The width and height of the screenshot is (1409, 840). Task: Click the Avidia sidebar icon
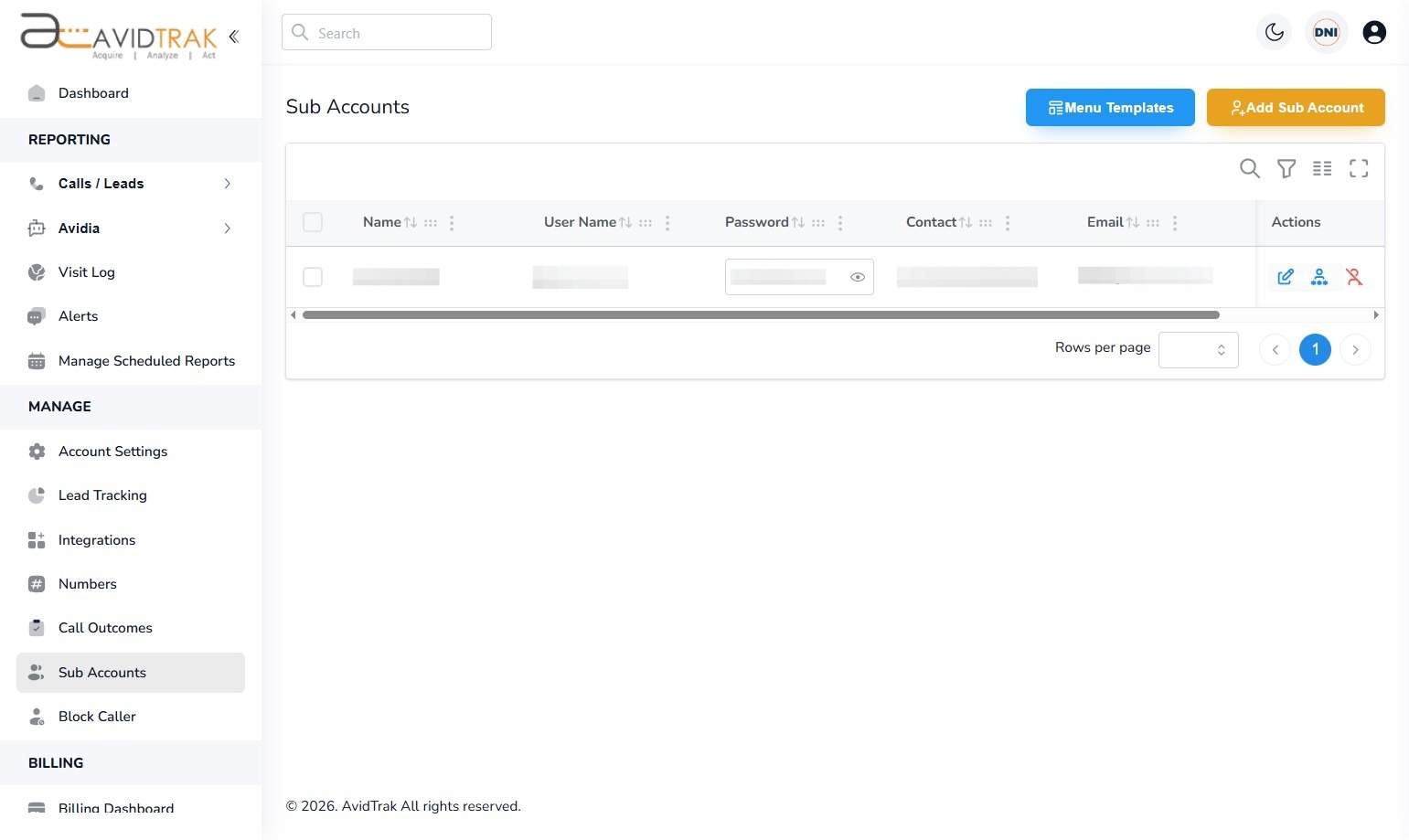point(37,229)
